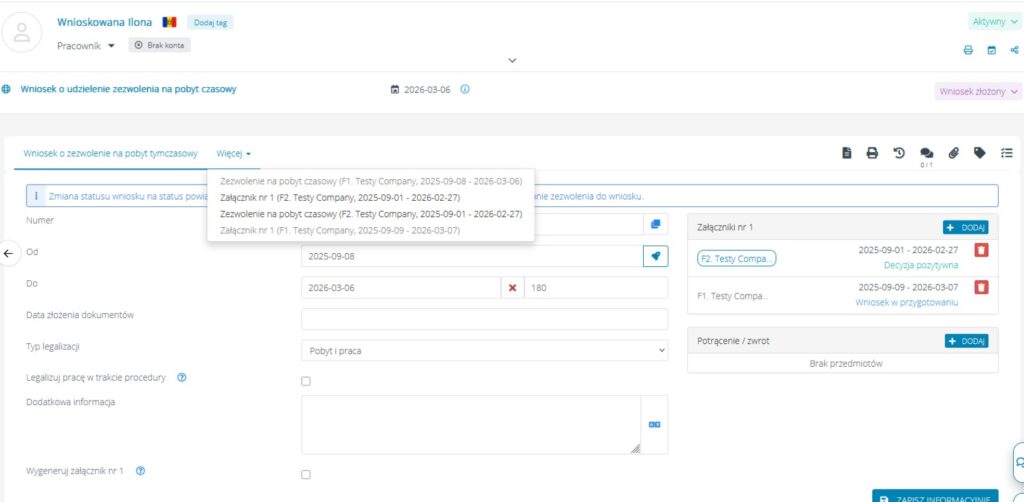Open the Aktywny status dropdown

[x=995, y=22]
